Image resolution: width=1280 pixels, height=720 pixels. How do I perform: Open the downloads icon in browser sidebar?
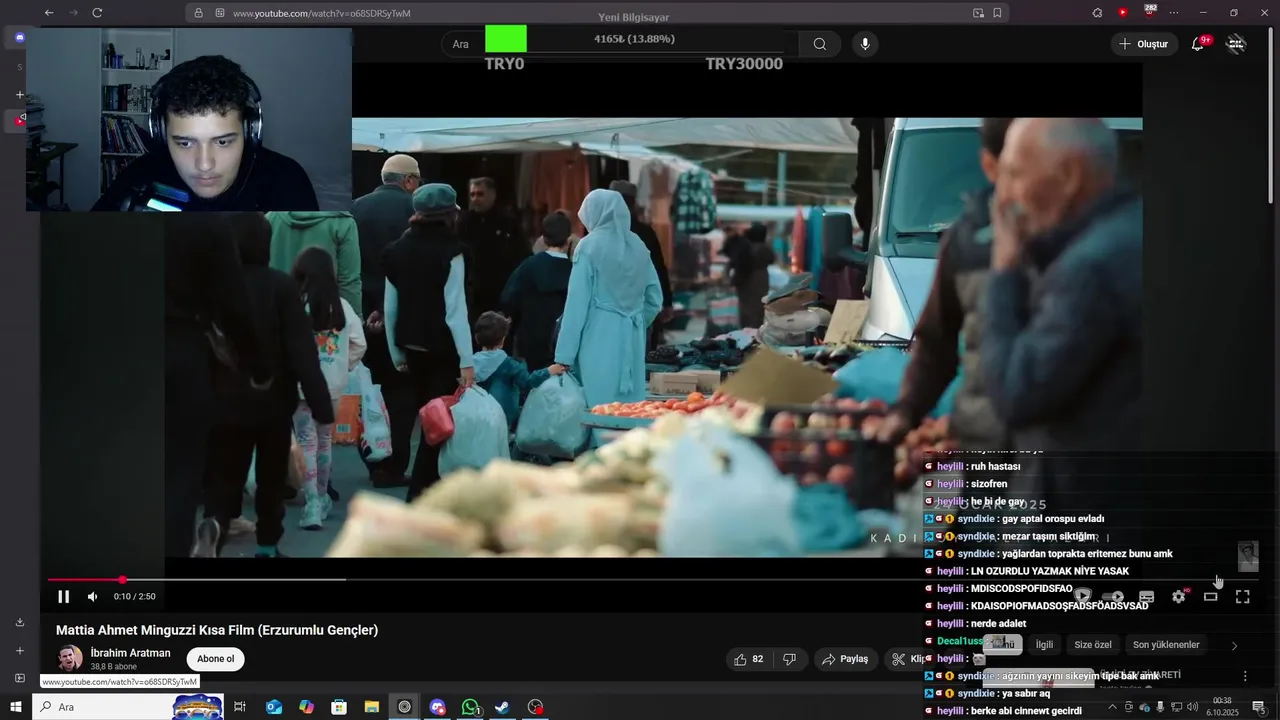point(19,622)
